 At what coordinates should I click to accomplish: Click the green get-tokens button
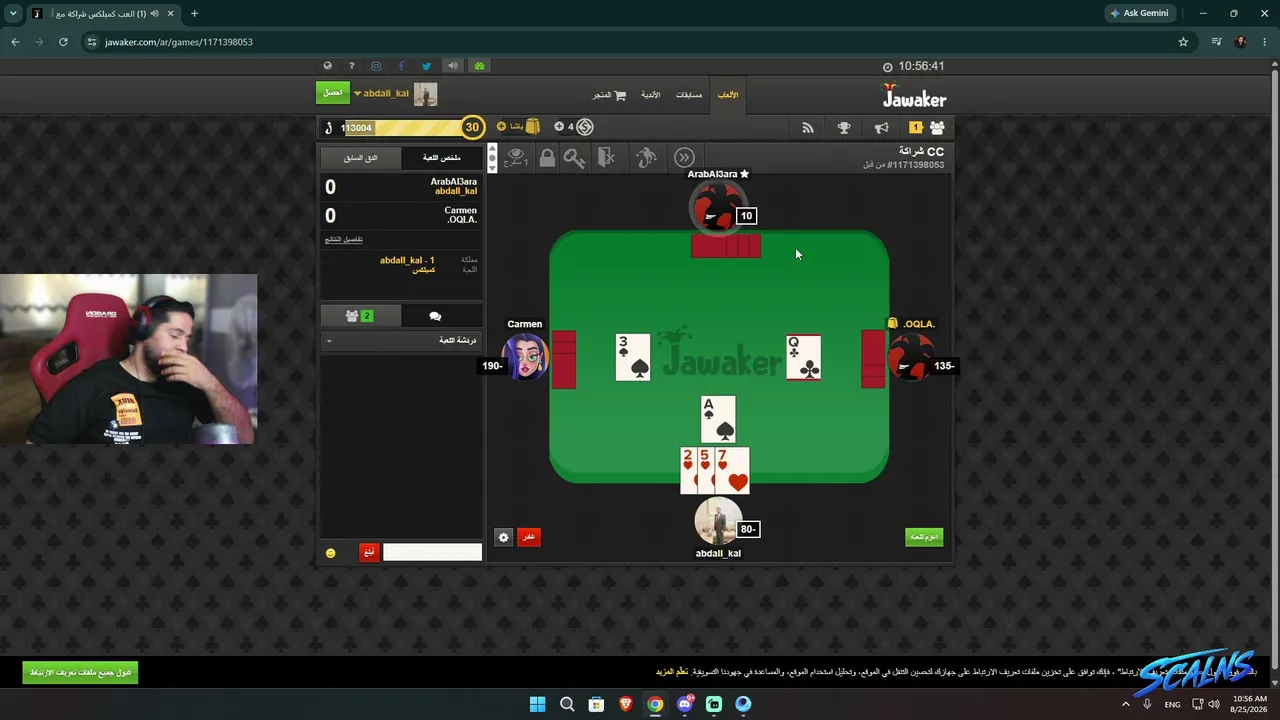pos(333,93)
